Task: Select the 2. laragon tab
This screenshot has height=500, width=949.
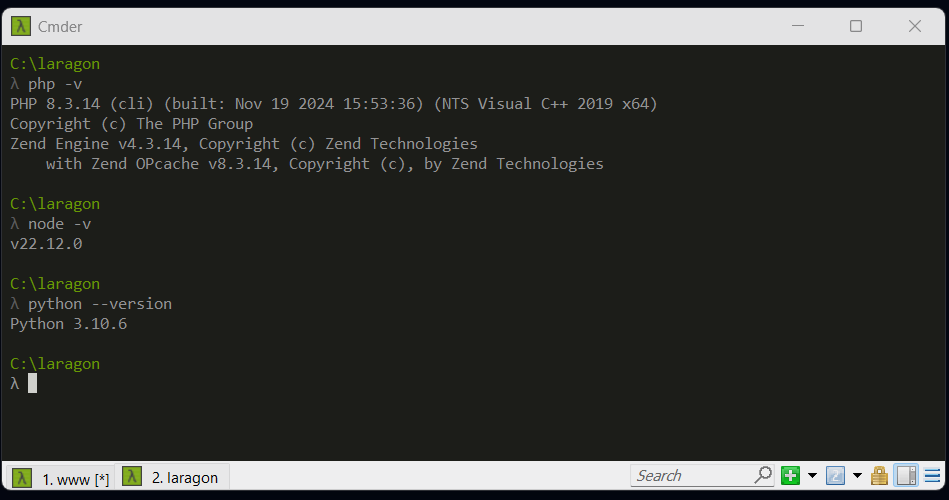Action: coord(172,477)
